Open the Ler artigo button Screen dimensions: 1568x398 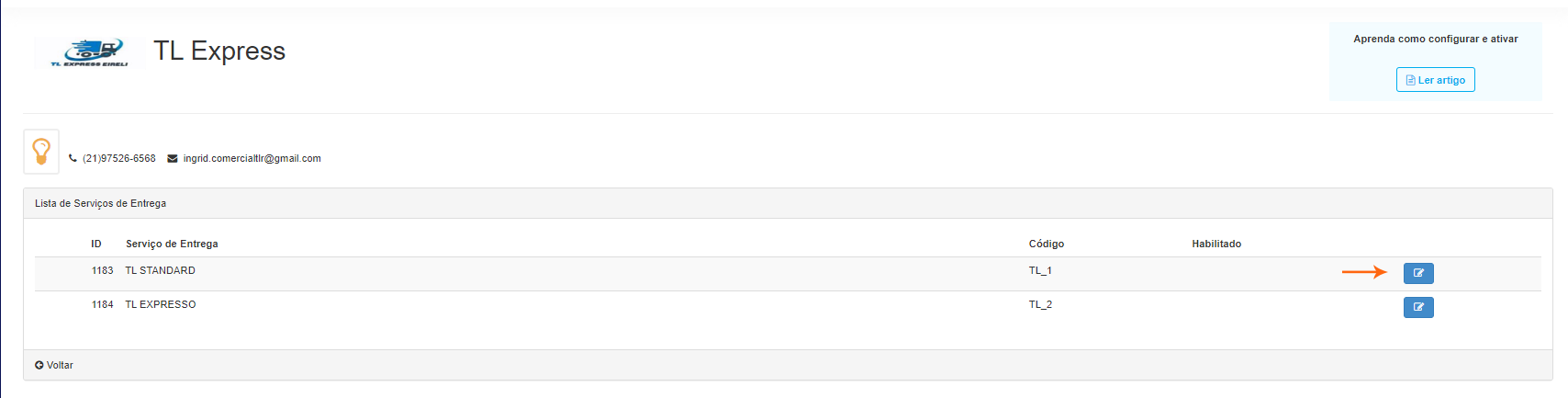pyautogui.click(x=1435, y=80)
